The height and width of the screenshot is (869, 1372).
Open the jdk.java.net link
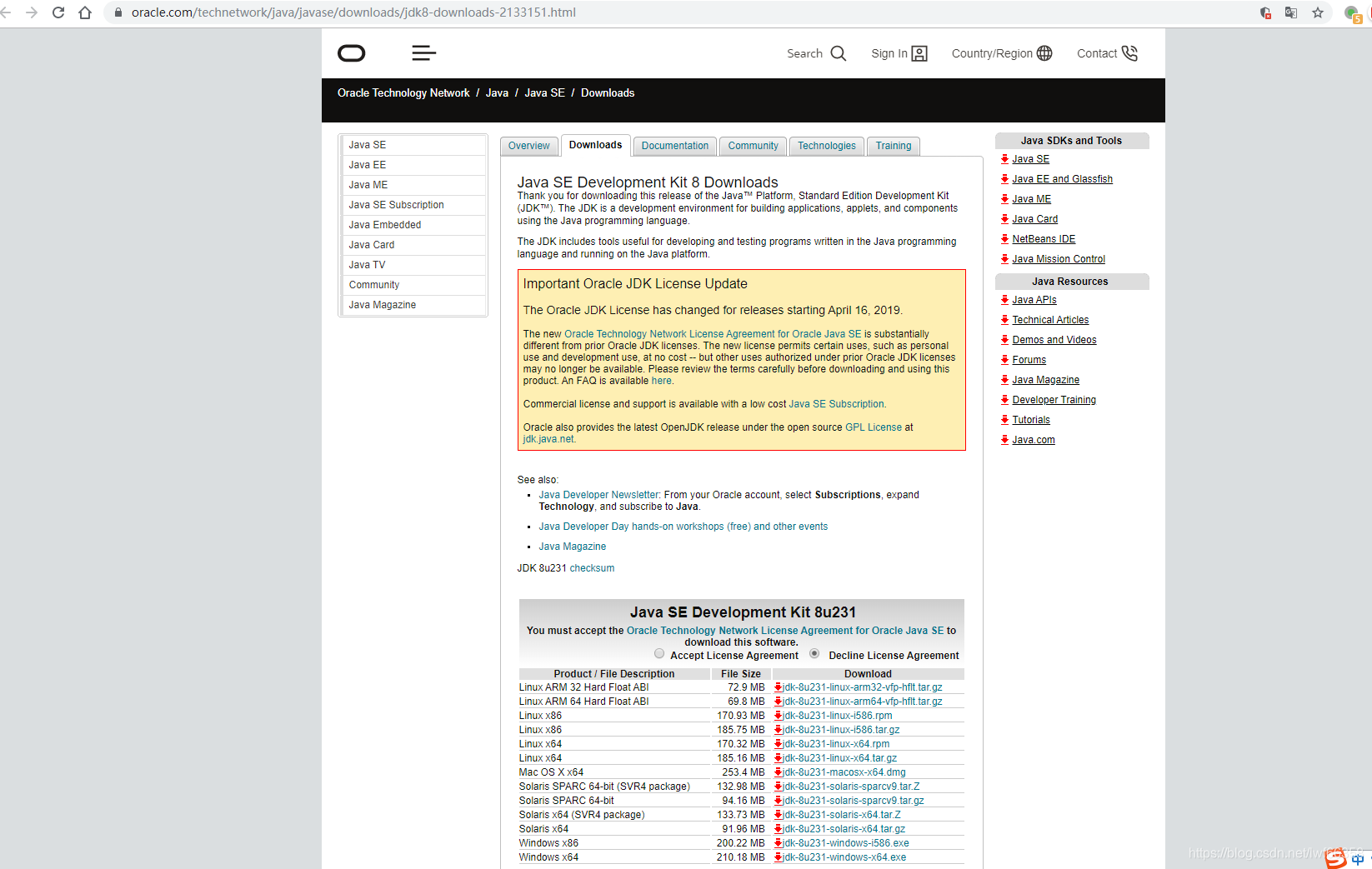tap(548, 439)
